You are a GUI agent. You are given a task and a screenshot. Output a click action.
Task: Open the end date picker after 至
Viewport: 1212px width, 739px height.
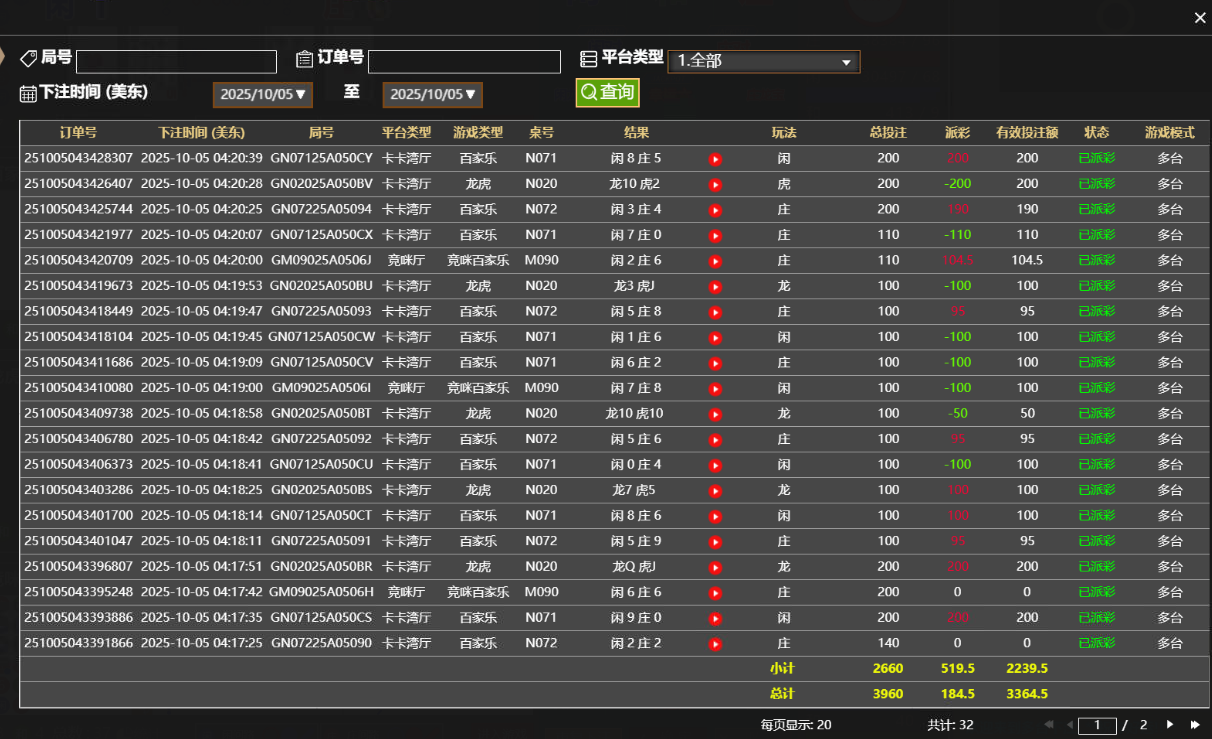433,94
